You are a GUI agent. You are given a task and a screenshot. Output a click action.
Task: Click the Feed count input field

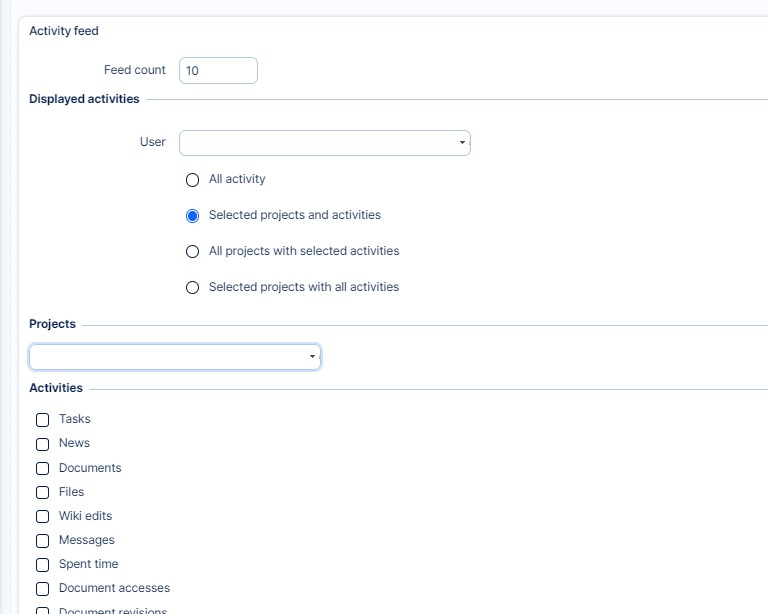click(x=218, y=71)
